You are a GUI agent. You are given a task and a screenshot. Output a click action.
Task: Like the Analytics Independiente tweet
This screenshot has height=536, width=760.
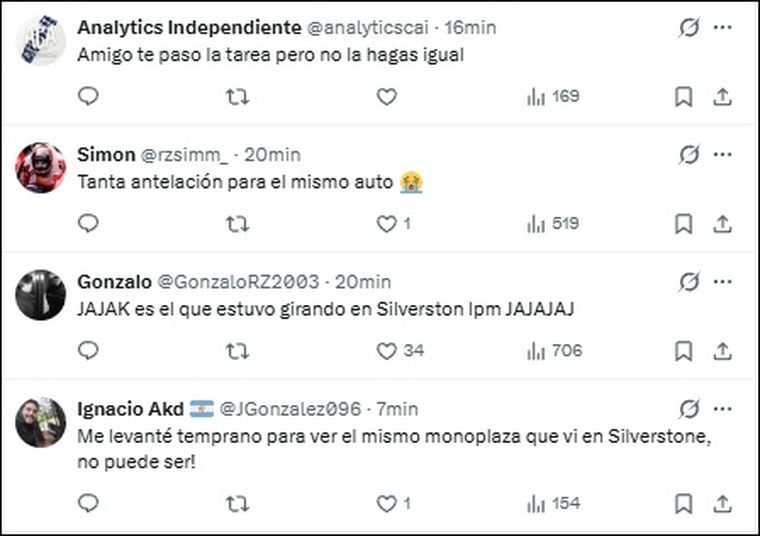point(387,96)
